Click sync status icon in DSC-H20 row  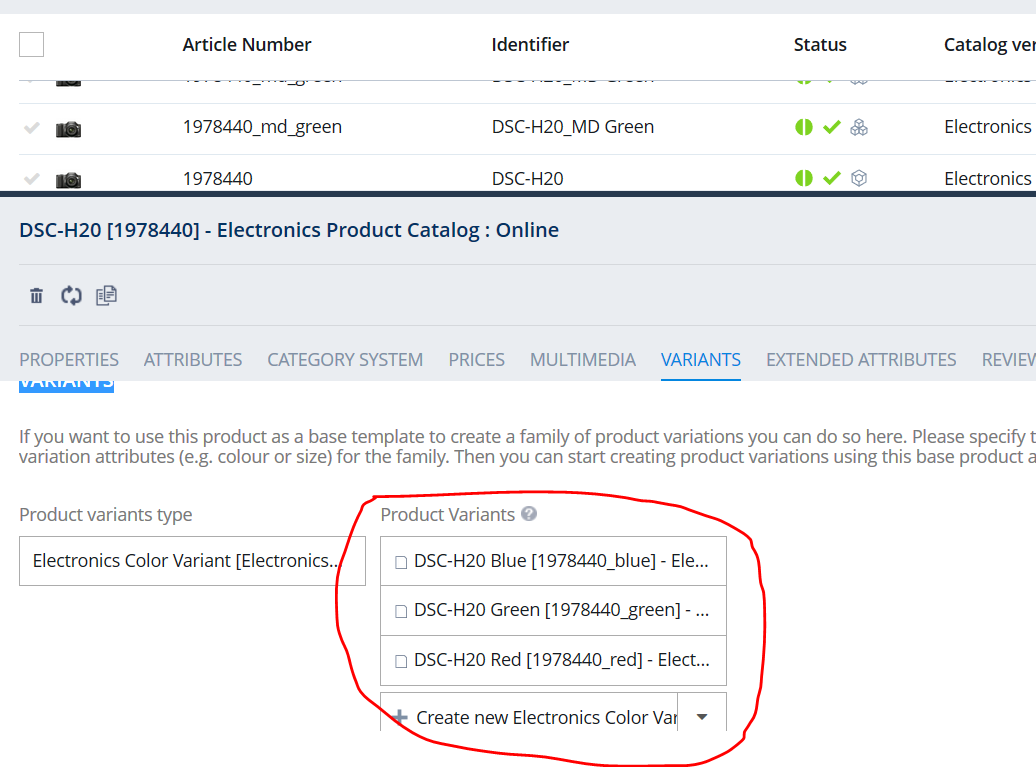[803, 178]
